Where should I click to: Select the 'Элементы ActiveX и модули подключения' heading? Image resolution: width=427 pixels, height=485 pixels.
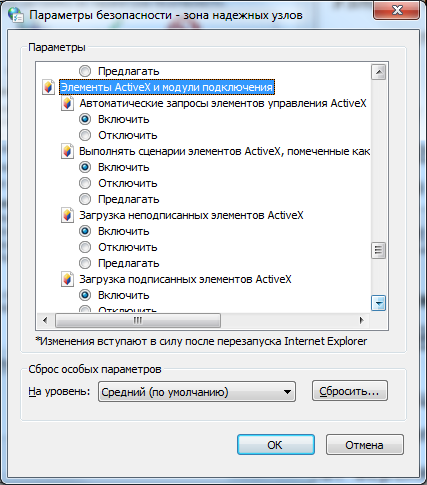click(167, 87)
